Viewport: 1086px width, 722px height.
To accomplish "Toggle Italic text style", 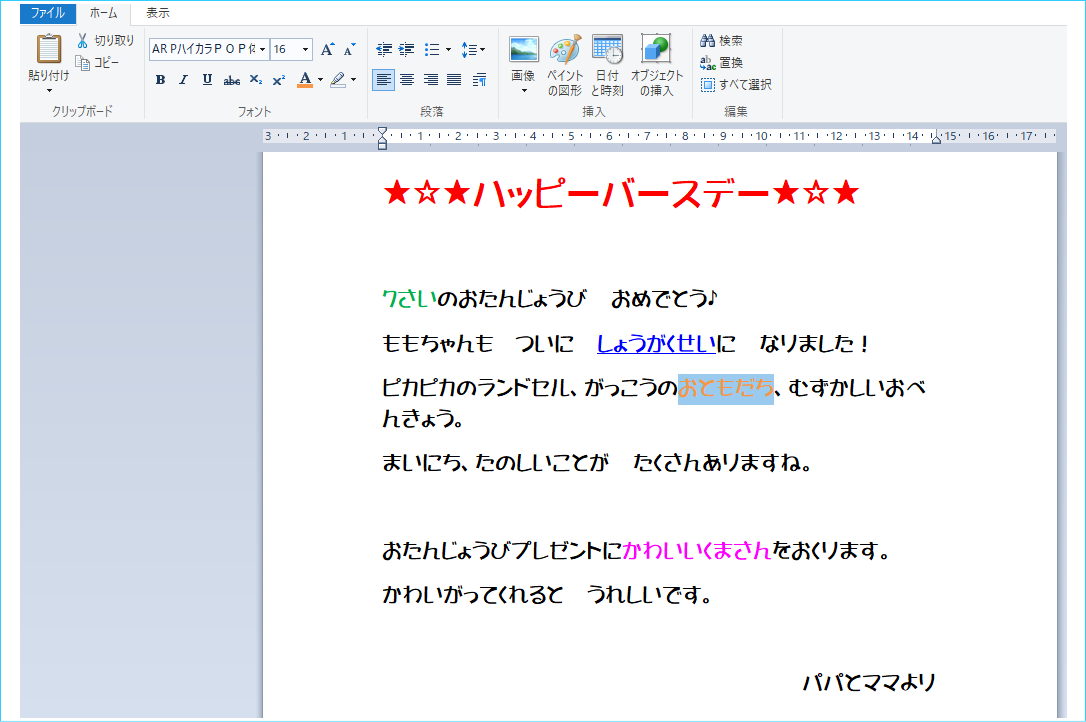I will [x=183, y=80].
